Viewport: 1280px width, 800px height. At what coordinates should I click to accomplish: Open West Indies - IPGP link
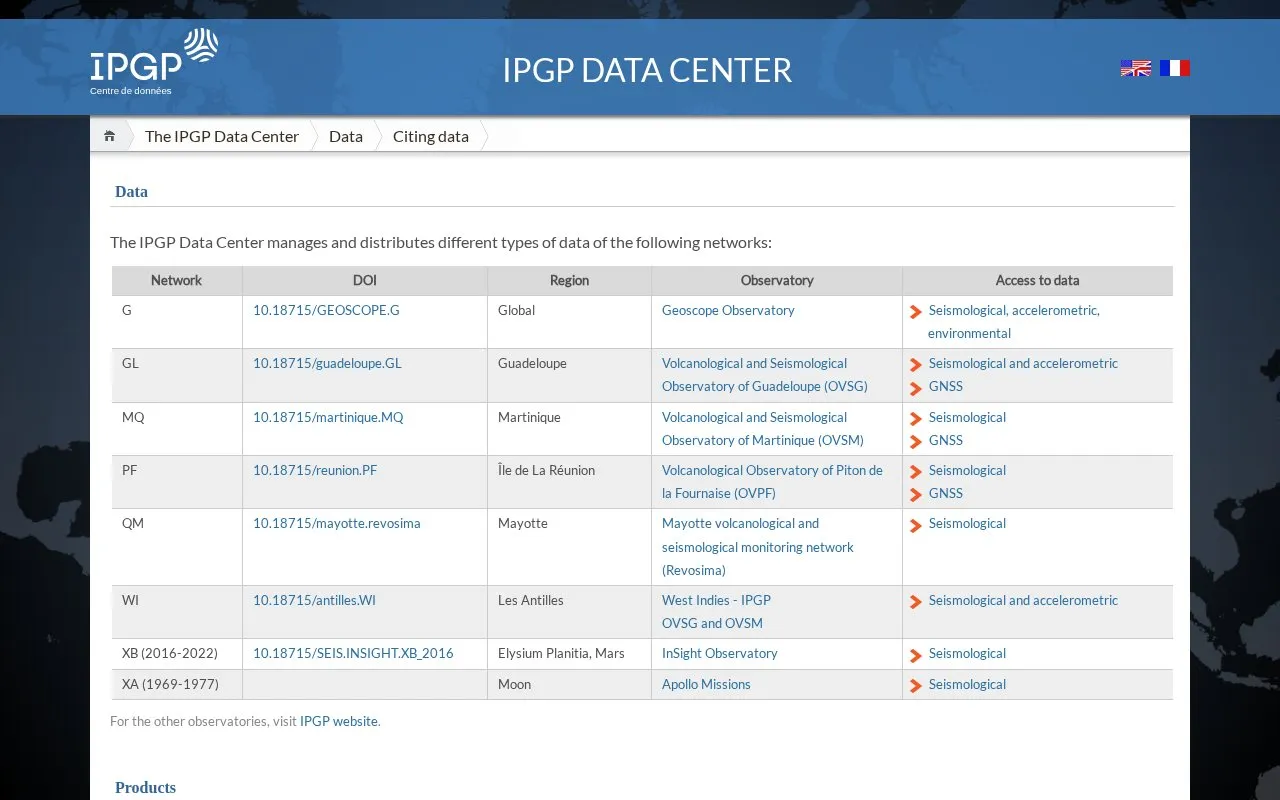pyautogui.click(x=716, y=600)
